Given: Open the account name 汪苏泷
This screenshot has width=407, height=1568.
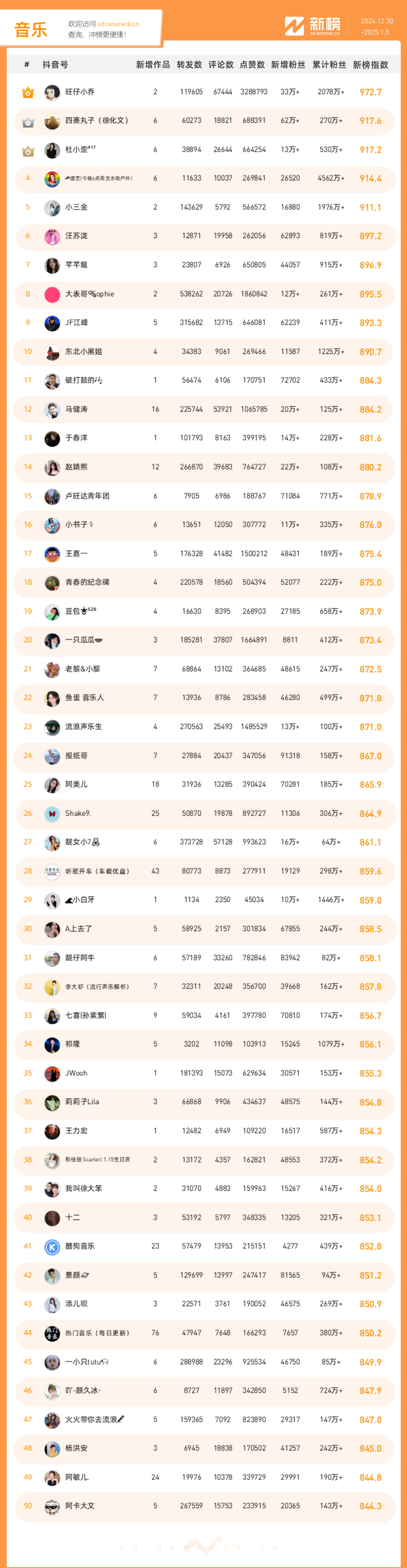Looking at the screenshot, I should point(77,236).
